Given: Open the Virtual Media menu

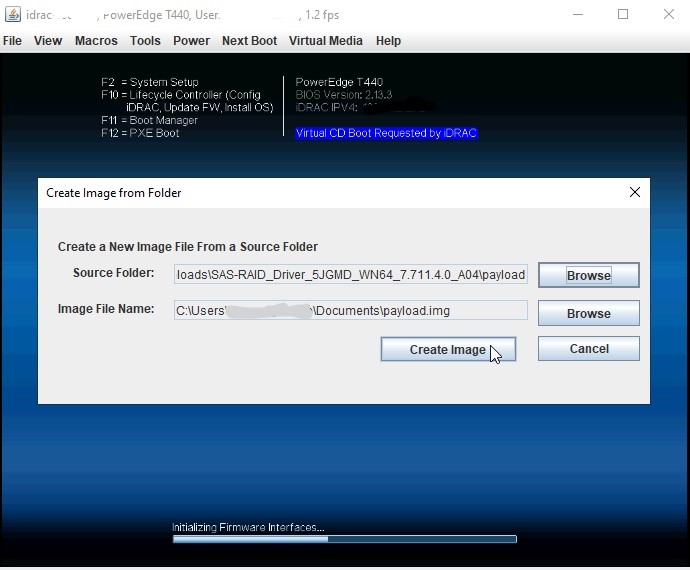Looking at the screenshot, I should 326,41.
